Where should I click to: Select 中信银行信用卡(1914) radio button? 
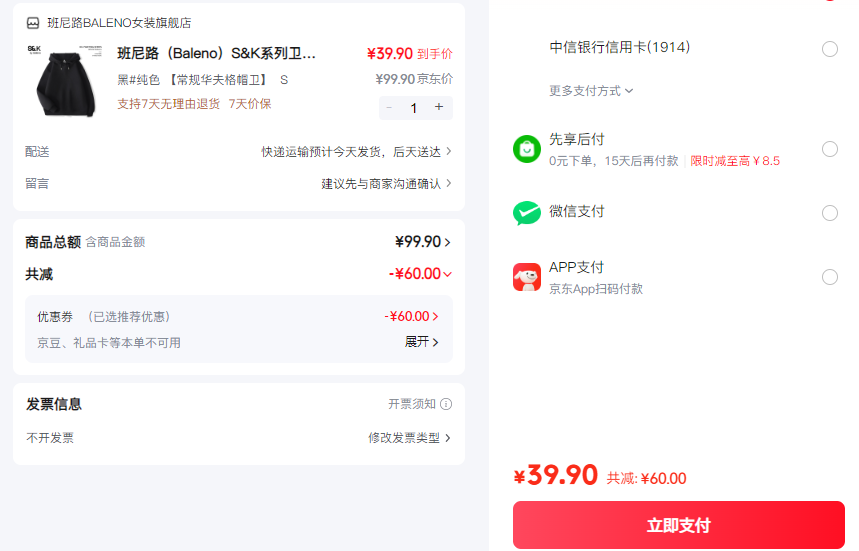click(829, 49)
